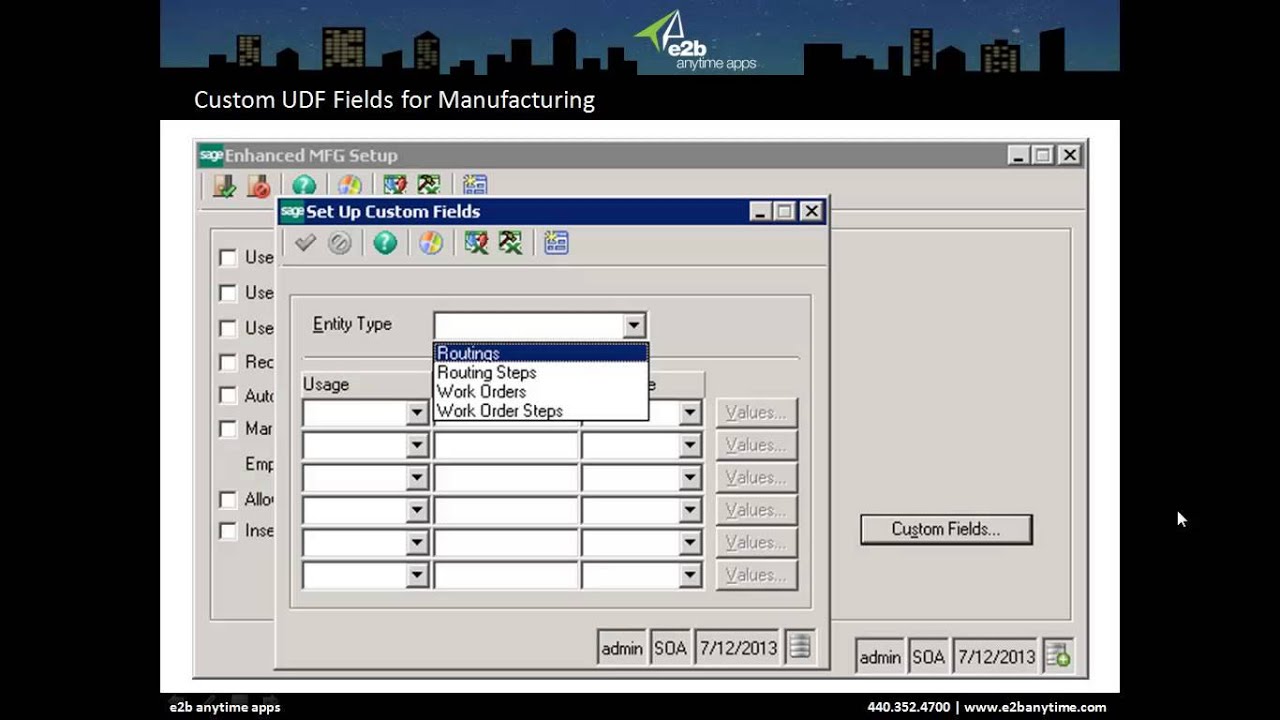Viewport: 1280px width, 720px height.
Task: Click 'admin' in Enhanced MFG Setup status bar
Action: coord(880,657)
